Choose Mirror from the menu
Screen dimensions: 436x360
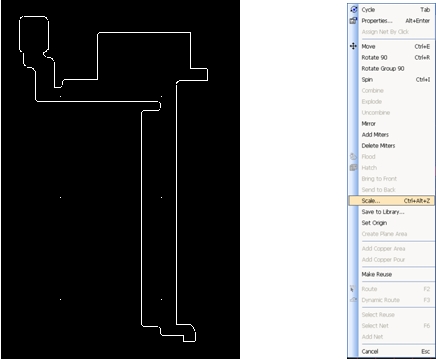click(x=392, y=123)
